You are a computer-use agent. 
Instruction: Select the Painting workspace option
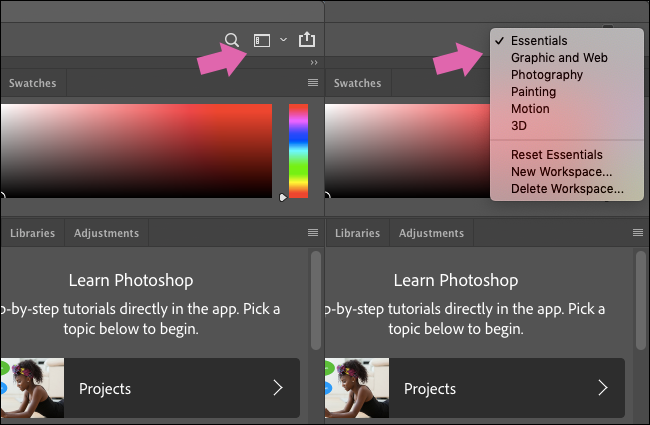point(534,92)
